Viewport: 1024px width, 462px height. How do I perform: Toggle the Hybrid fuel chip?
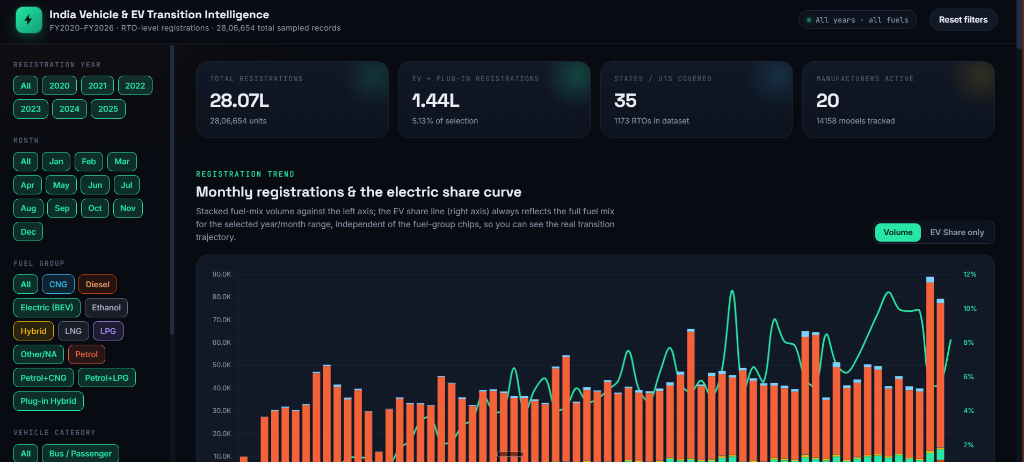point(33,331)
